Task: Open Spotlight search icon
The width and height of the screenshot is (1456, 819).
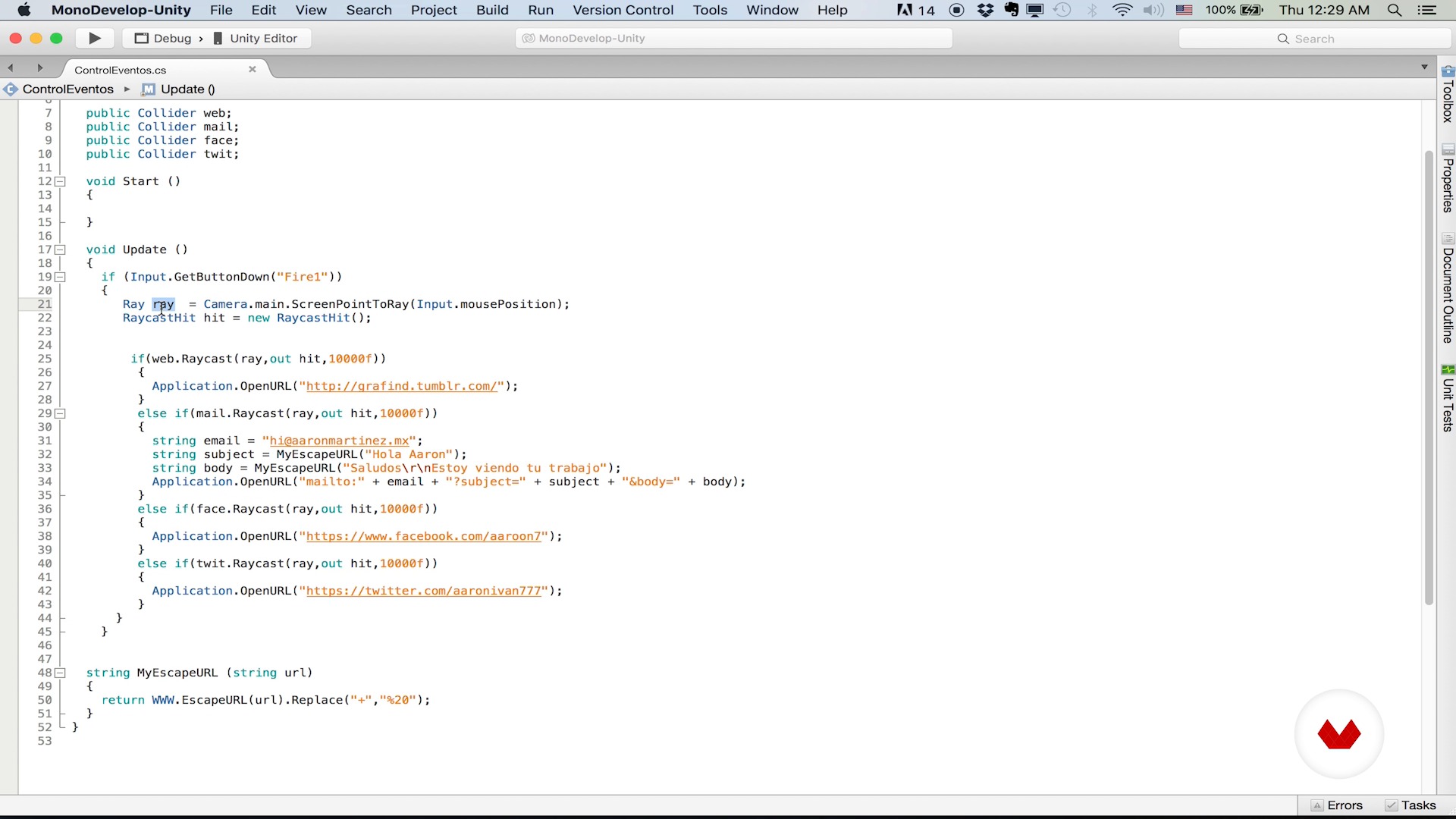Action: (x=1394, y=10)
